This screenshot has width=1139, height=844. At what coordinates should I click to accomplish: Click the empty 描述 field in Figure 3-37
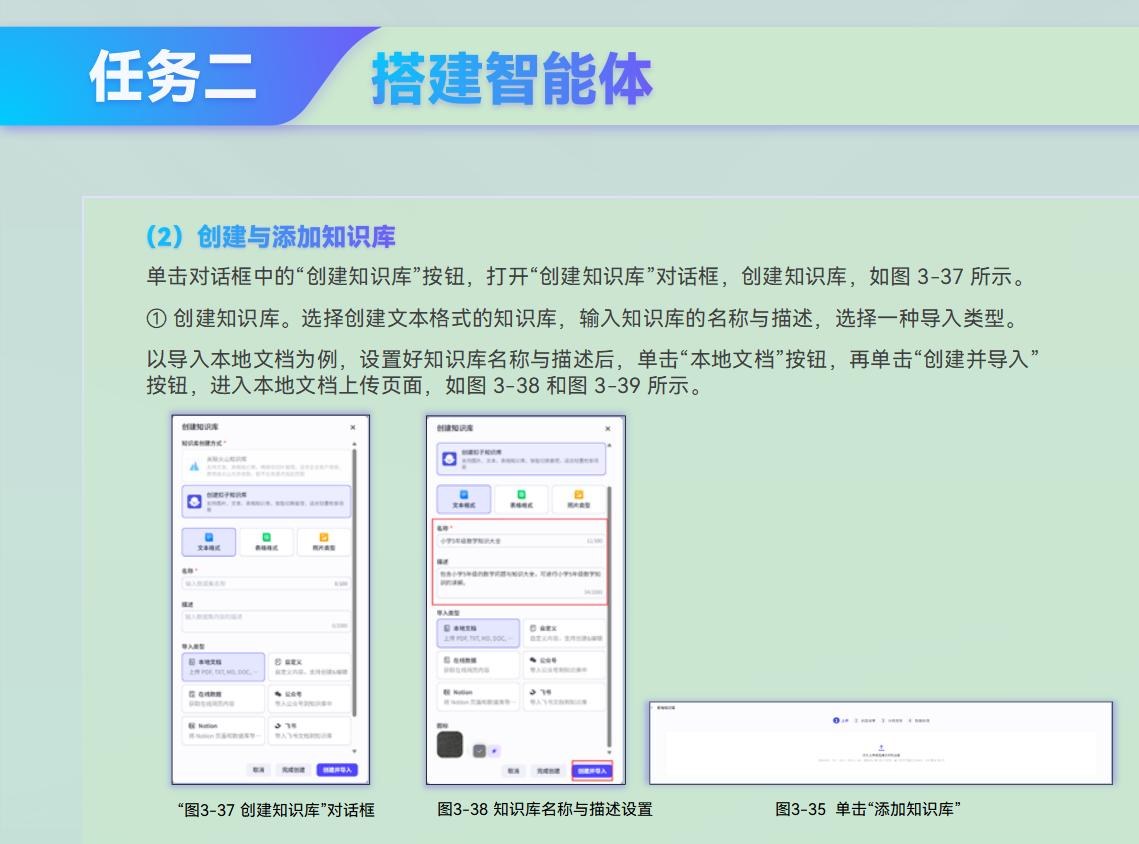266,620
